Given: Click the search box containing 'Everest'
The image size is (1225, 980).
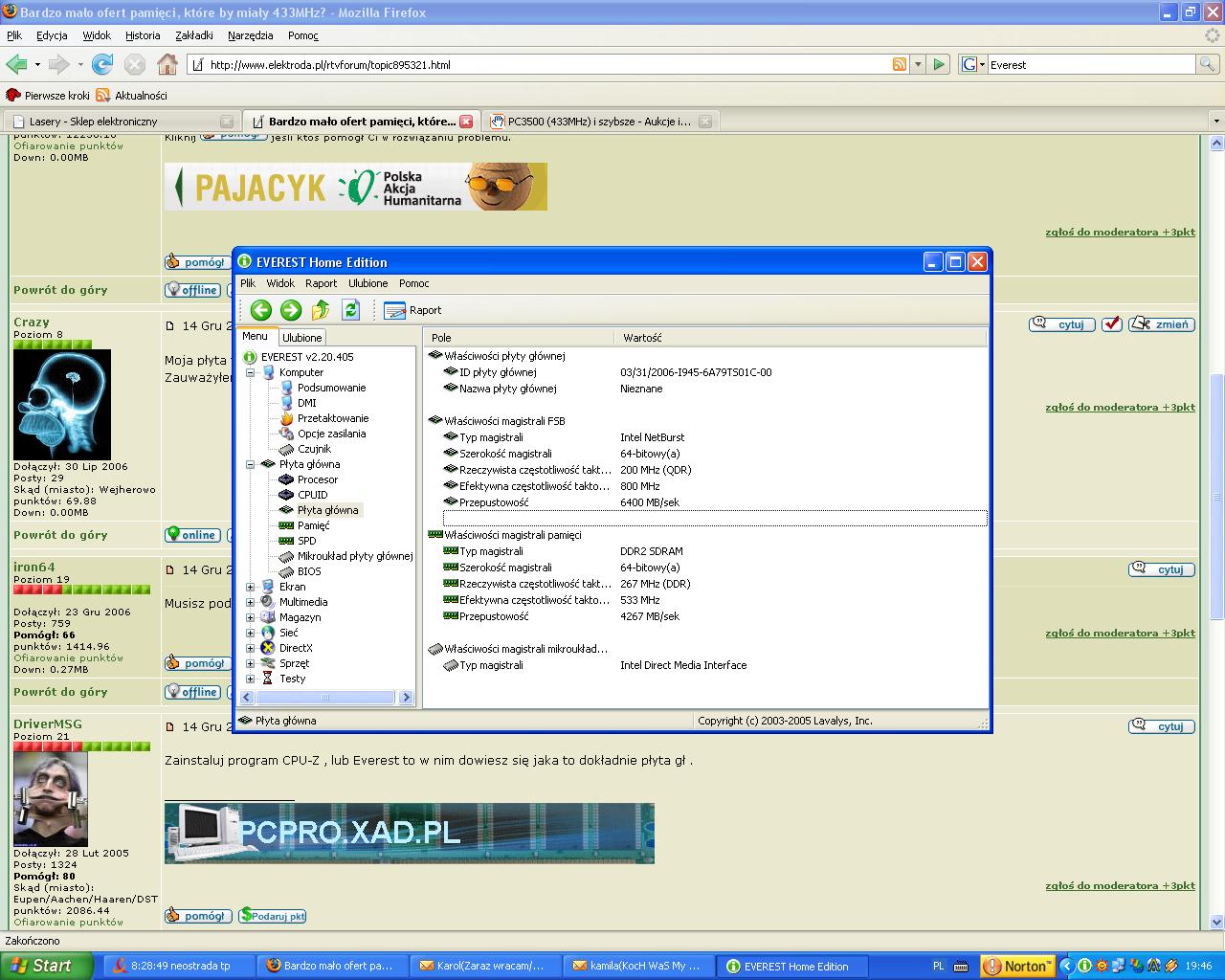Looking at the screenshot, I should point(1091,65).
